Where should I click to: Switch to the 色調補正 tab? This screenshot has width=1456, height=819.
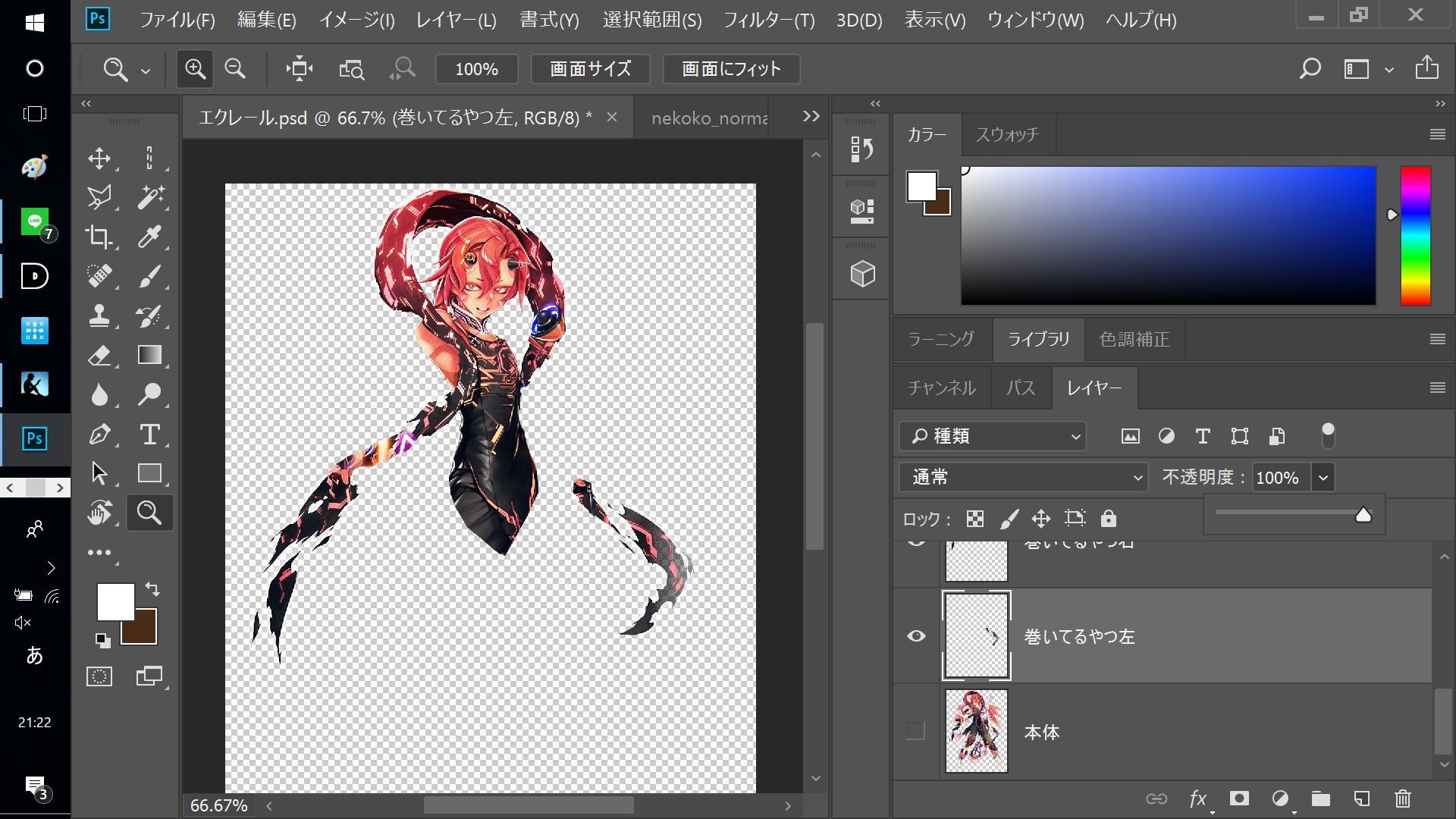(1134, 339)
